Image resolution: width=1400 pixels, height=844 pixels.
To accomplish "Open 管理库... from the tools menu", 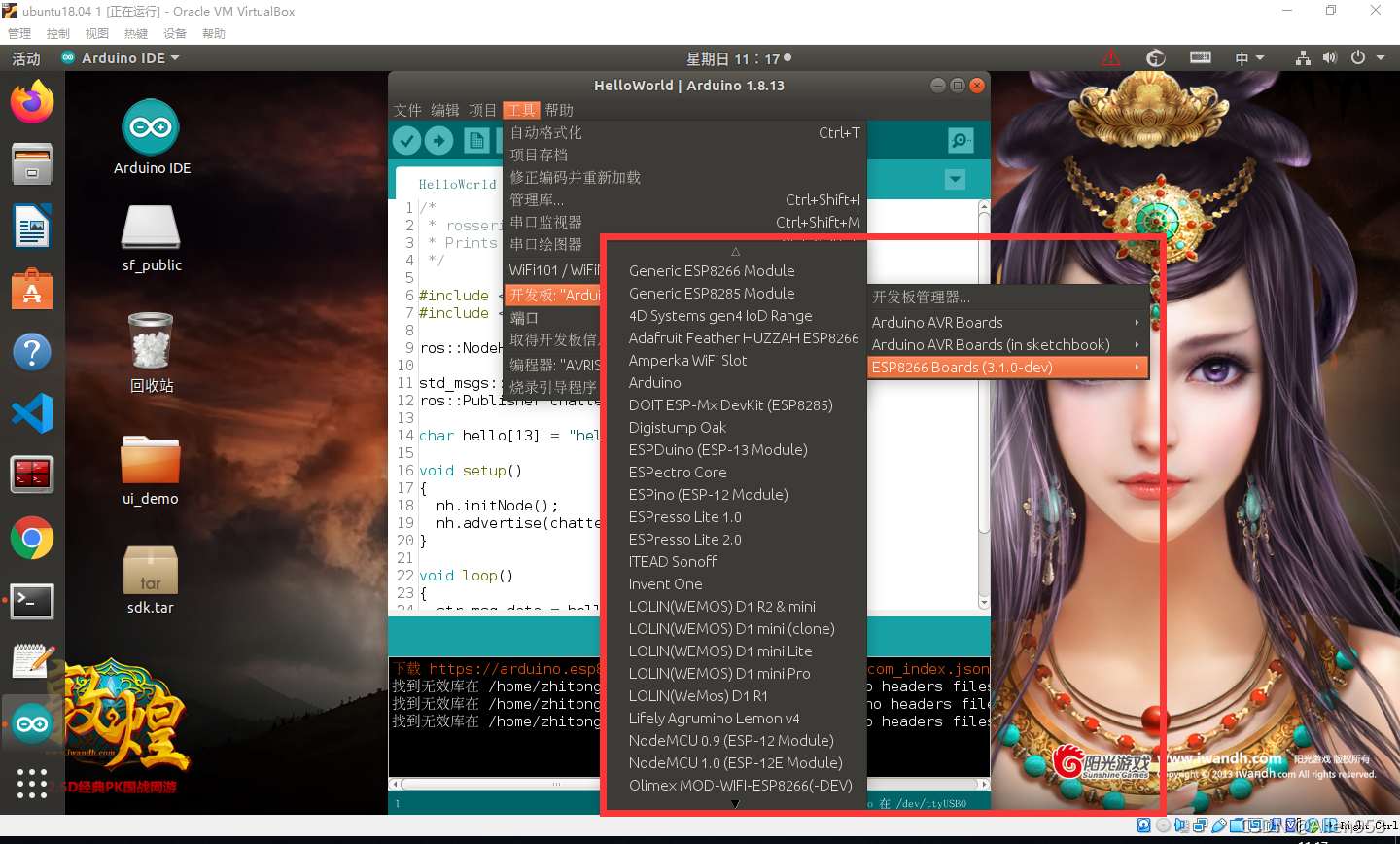I will (685, 200).
